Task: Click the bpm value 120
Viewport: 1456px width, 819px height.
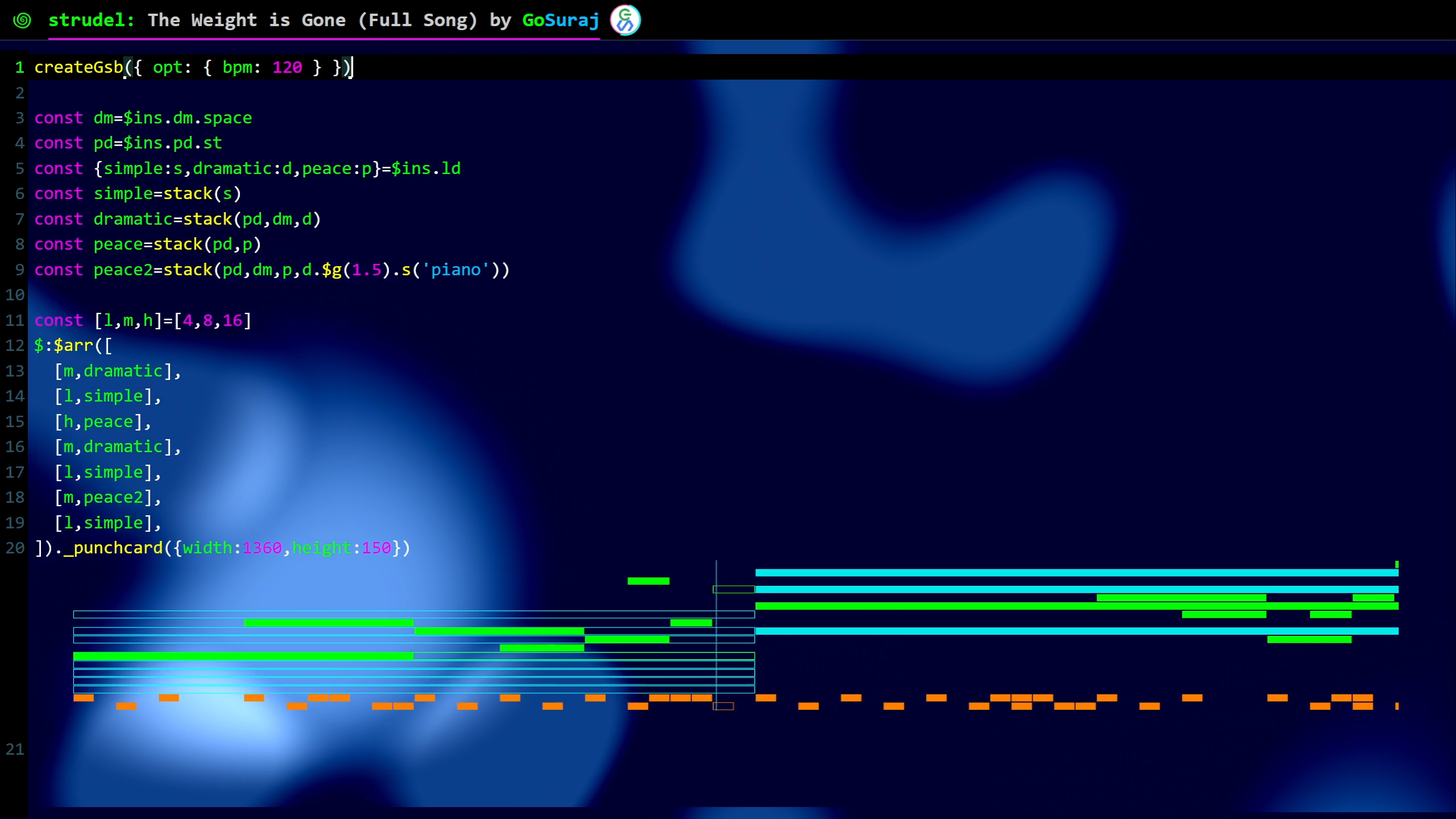Action: coord(287,67)
